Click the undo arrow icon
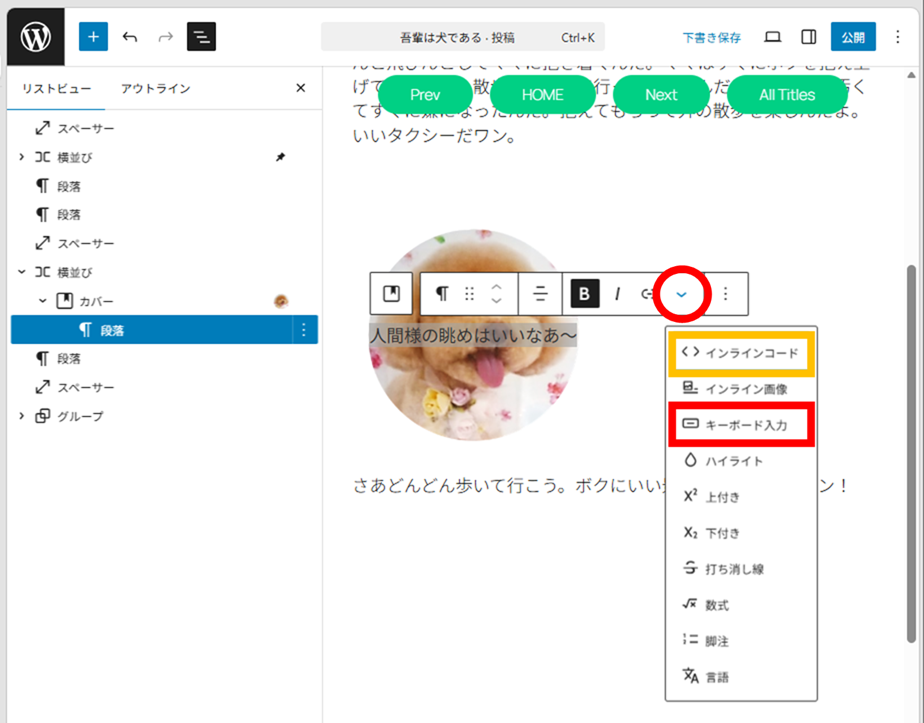Image resolution: width=924 pixels, height=723 pixels. tap(130, 37)
